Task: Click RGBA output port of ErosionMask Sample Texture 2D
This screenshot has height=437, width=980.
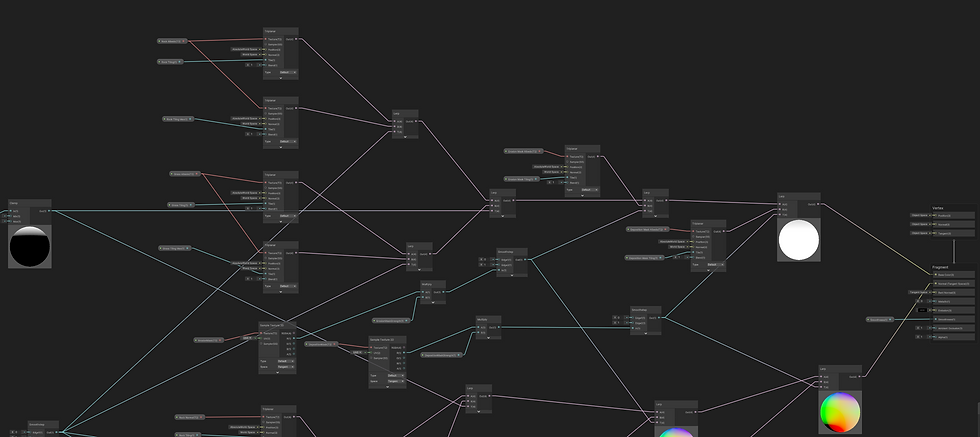Action: (293, 333)
